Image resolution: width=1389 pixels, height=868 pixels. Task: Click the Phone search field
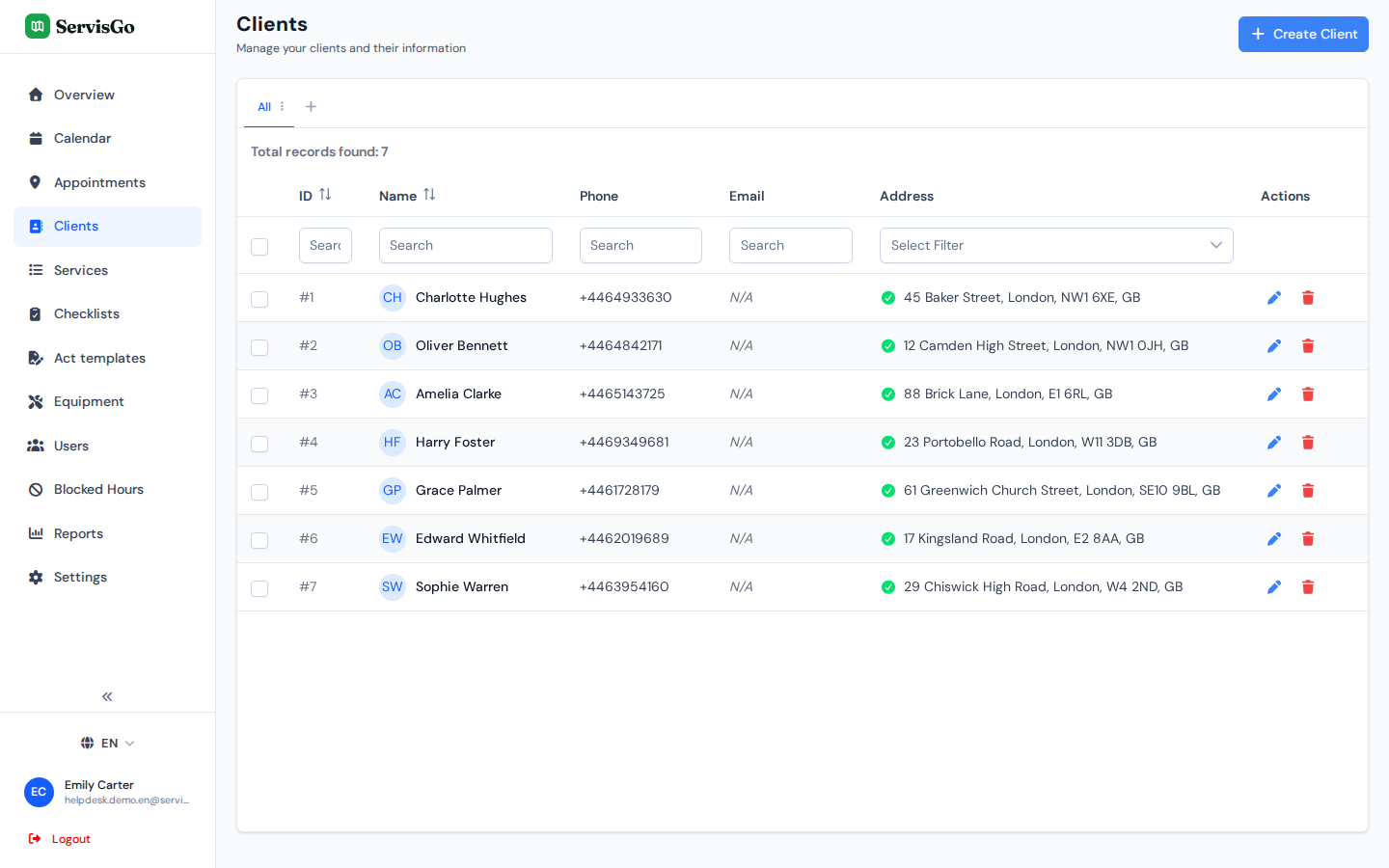point(640,245)
